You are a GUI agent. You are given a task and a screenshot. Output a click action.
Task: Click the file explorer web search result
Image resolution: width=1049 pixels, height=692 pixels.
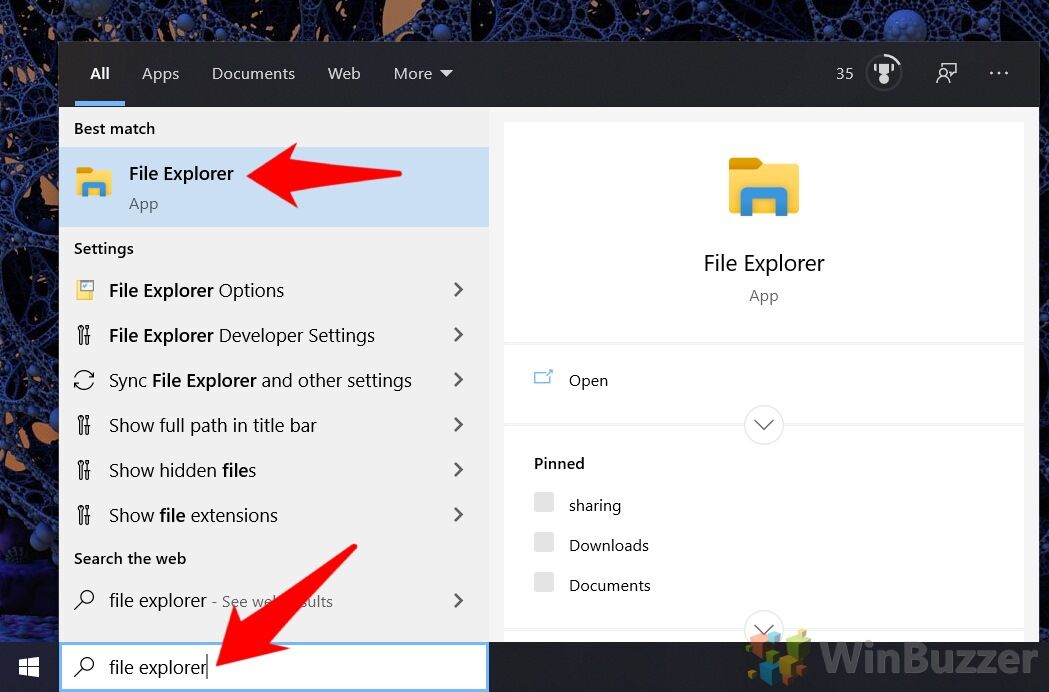tap(158, 600)
